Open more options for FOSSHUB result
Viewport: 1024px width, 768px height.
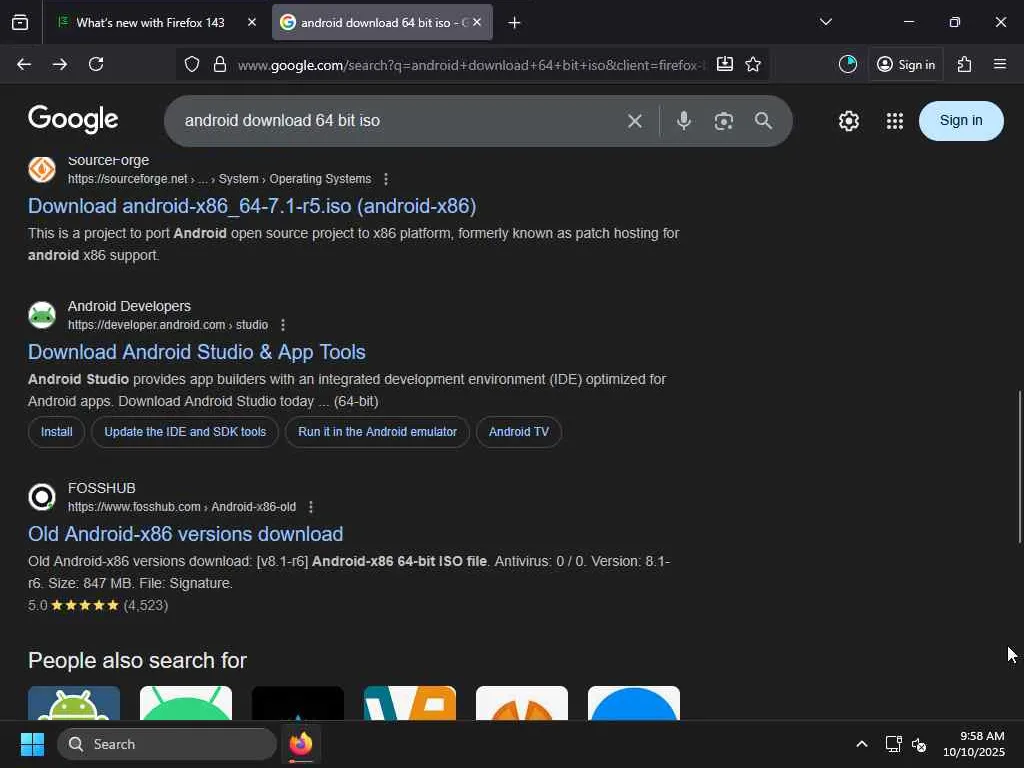point(311,507)
